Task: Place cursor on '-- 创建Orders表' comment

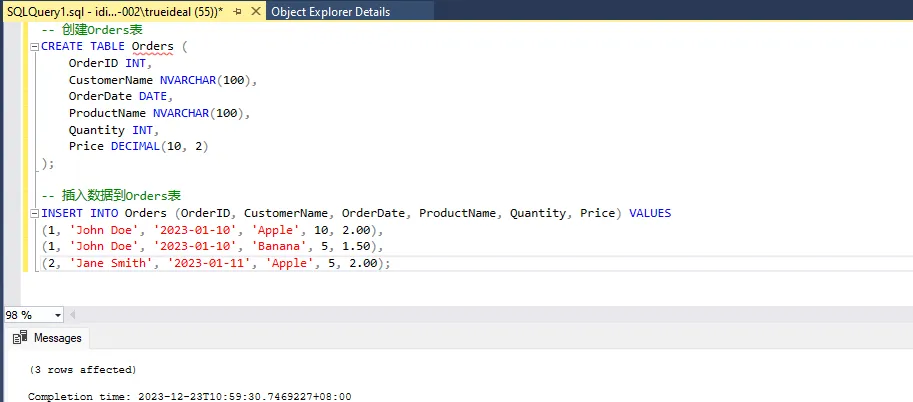Action: pyautogui.click(x=92, y=30)
